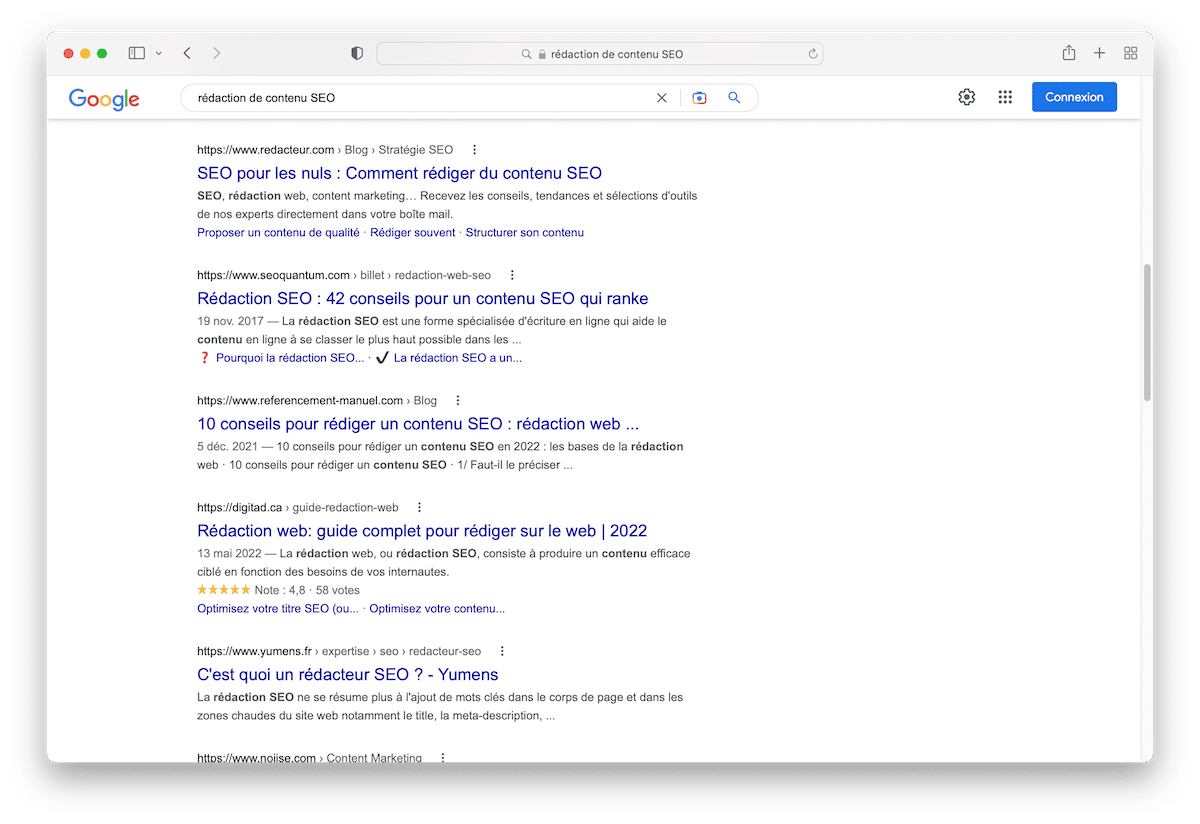Screen dimensions: 1200x824
Task: Open a new tab with plus icon
Action: click(x=1099, y=53)
